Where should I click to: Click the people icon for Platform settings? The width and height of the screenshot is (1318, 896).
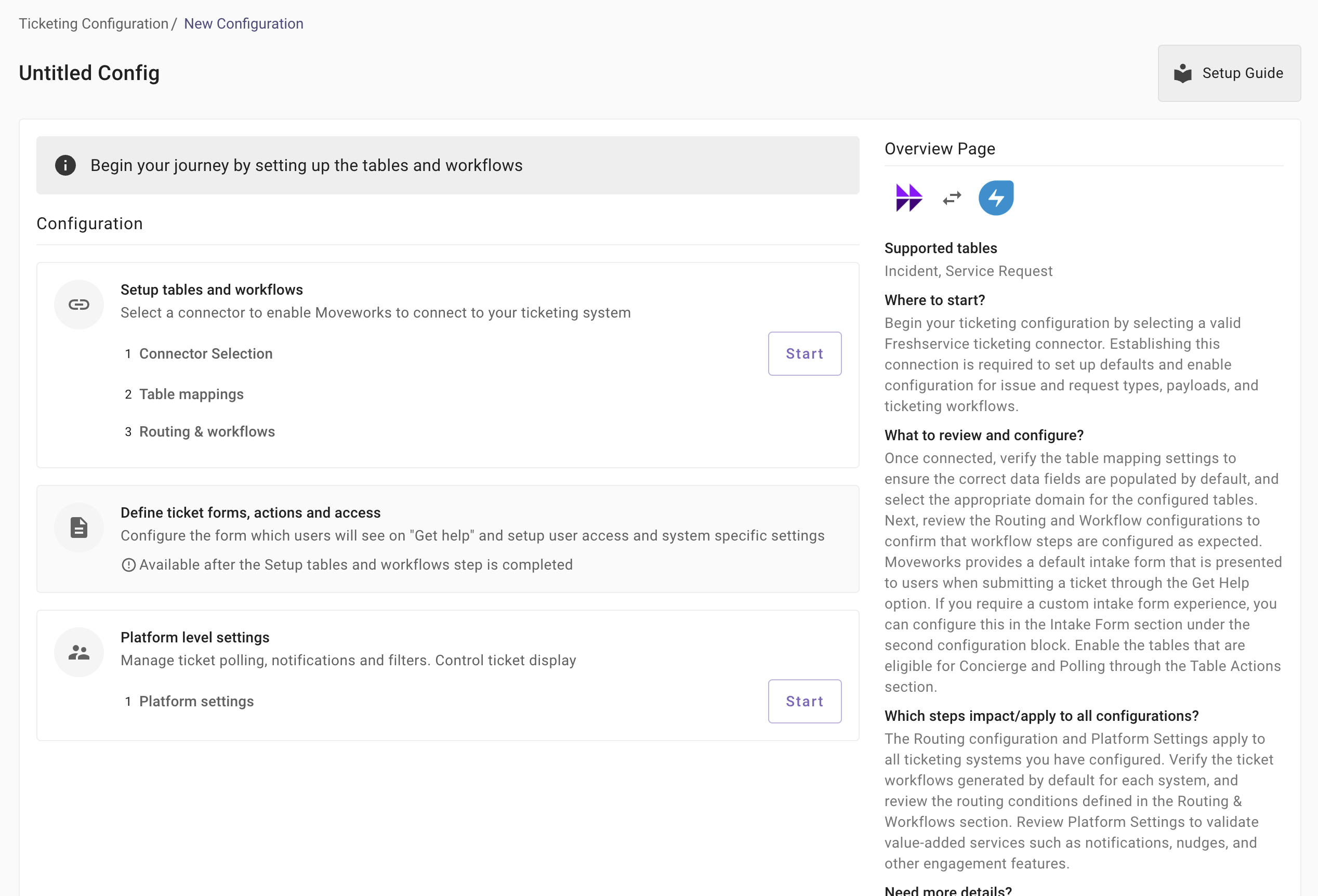(x=79, y=652)
